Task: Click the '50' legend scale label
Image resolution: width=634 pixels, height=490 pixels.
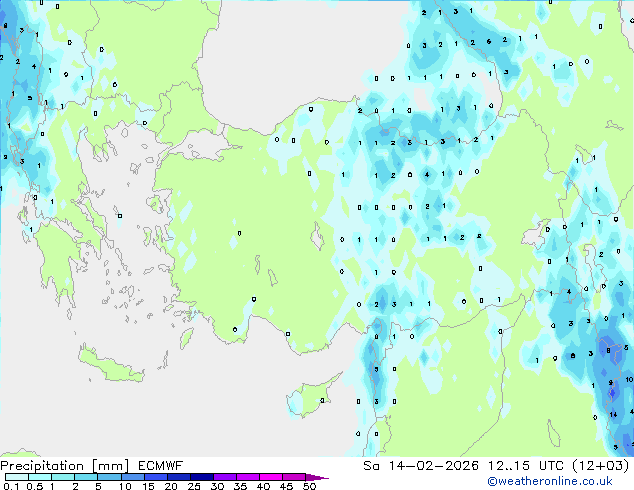Action: point(309,486)
